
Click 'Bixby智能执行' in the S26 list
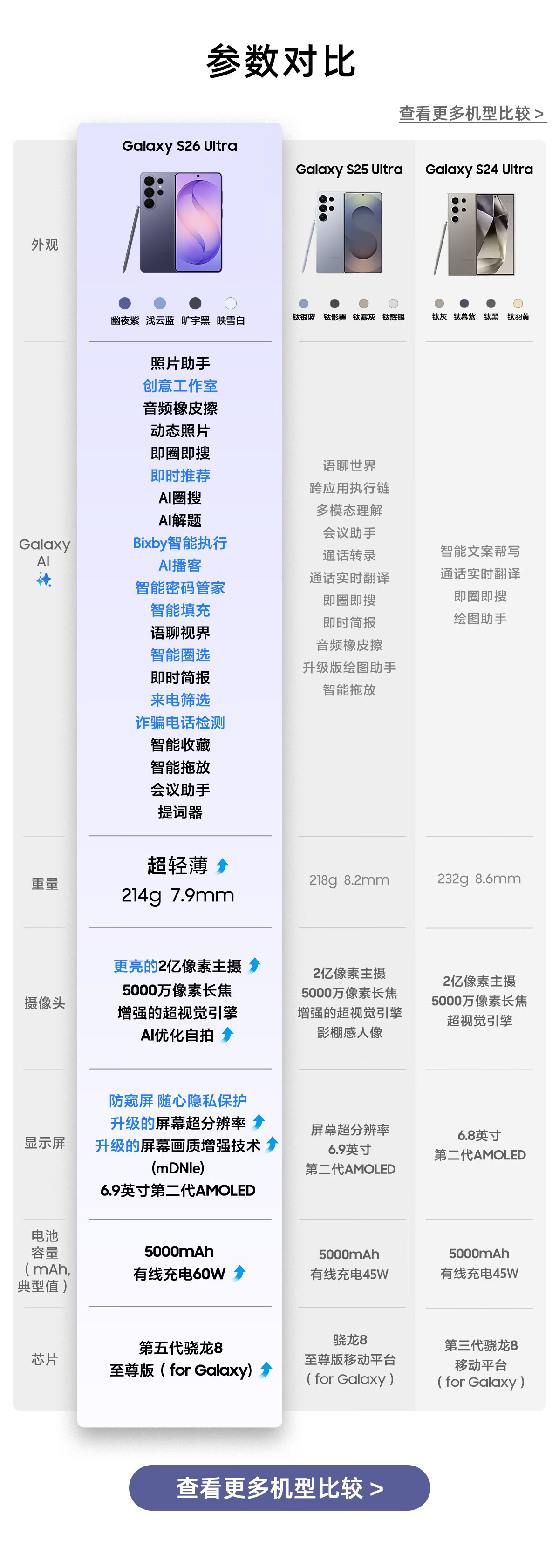point(180,543)
